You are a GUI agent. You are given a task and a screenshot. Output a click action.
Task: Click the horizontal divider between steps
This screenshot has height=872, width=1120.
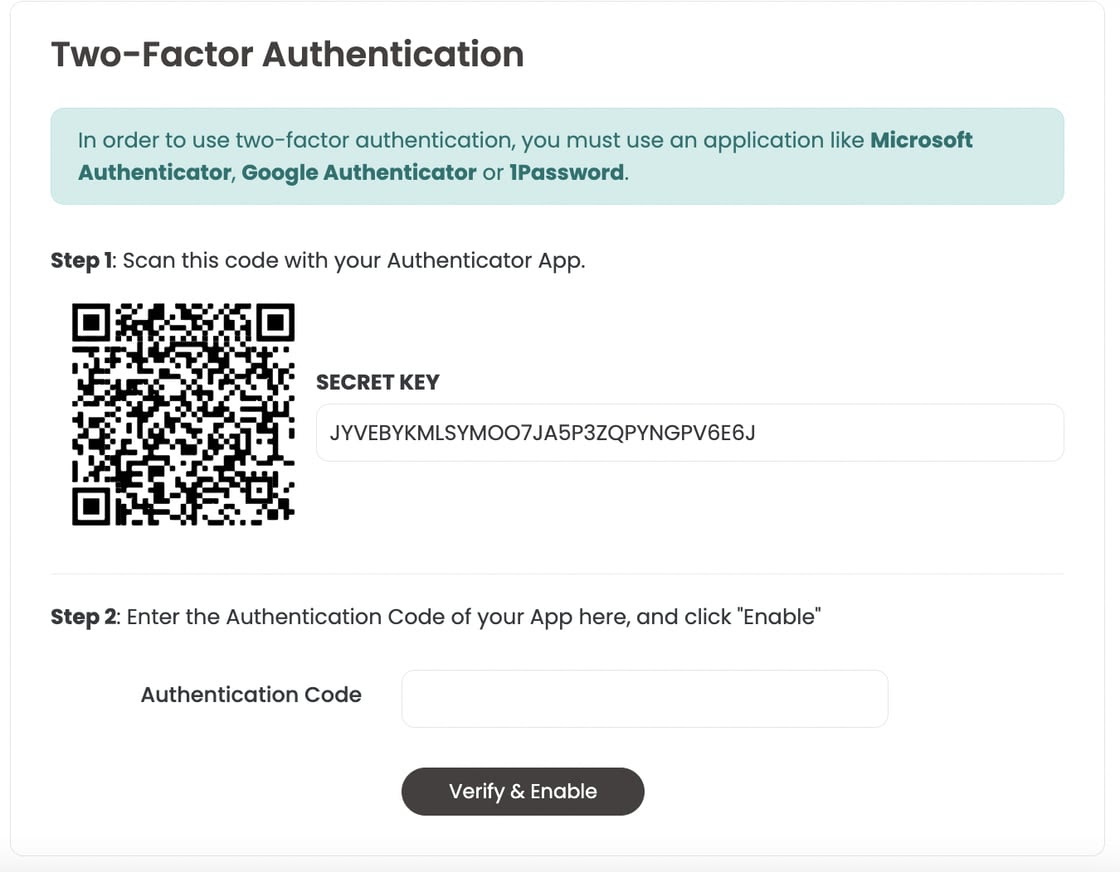(x=557, y=573)
